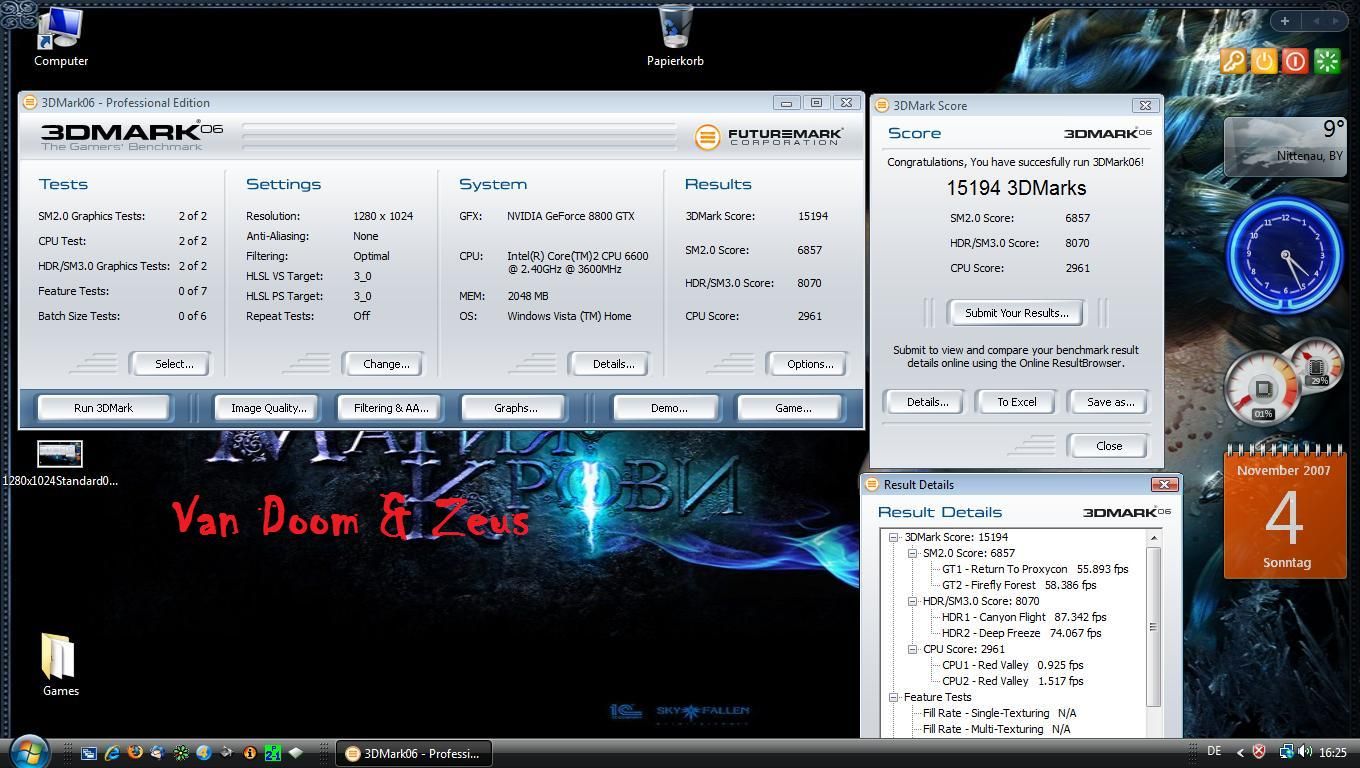1360x768 pixels.
Task: Select HDR1 - Canyon Flight row
Action: coord(1024,617)
